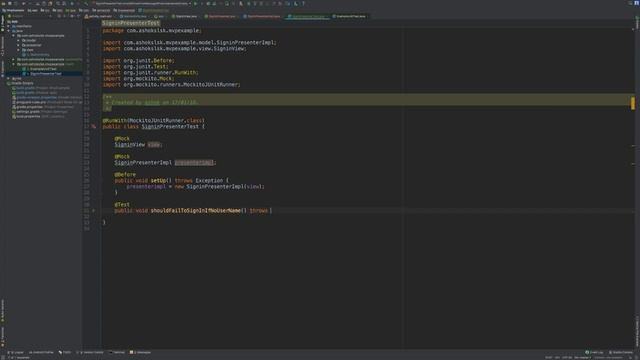The image size is (640, 360).
Task: Open the Gradle Console button
Action: pos(621,352)
